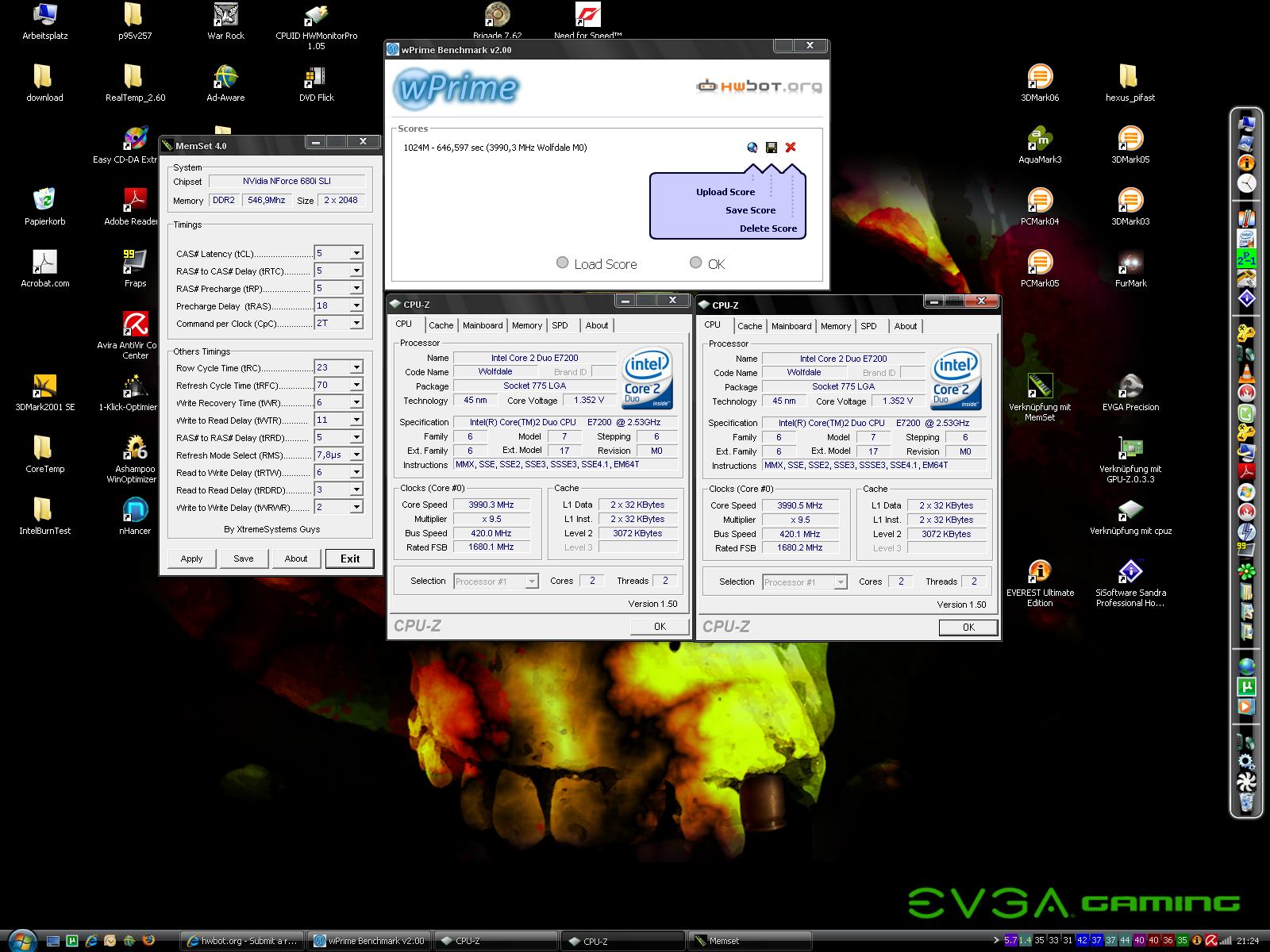
Task: Select the OK radio button in wPrime
Action: point(696,263)
